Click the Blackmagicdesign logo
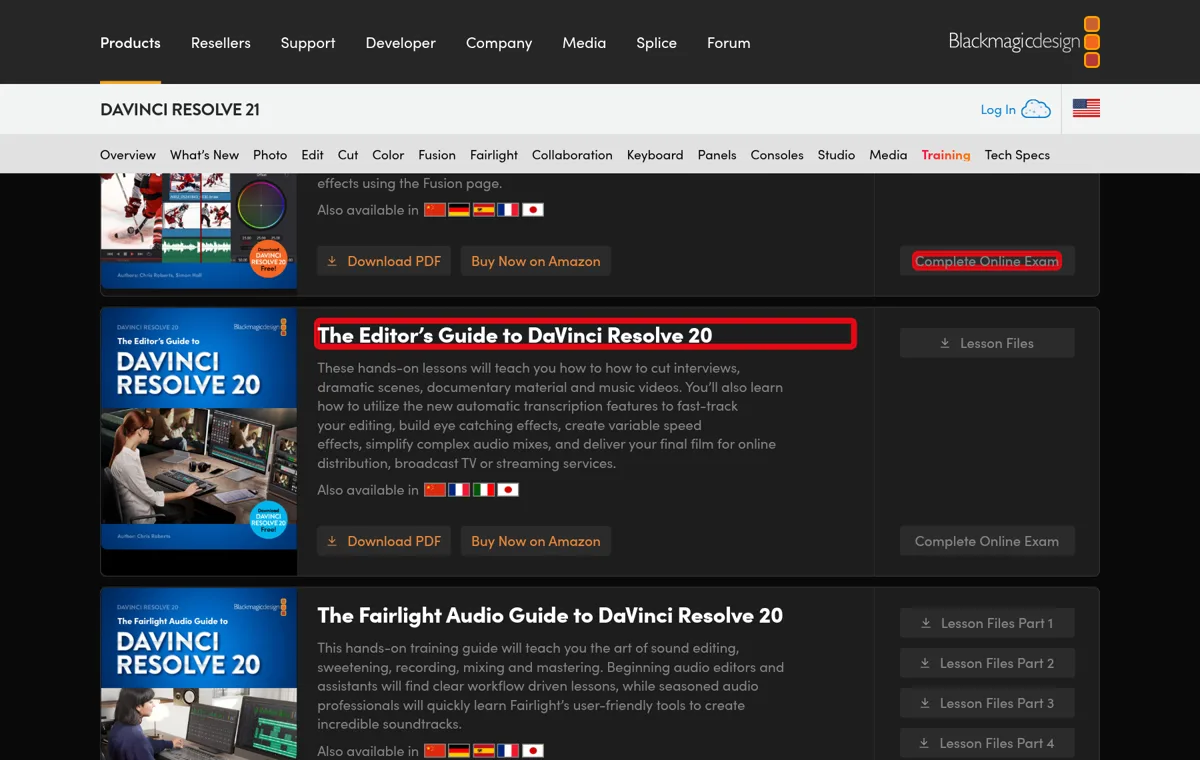Image resolution: width=1200 pixels, height=760 pixels. (1024, 42)
